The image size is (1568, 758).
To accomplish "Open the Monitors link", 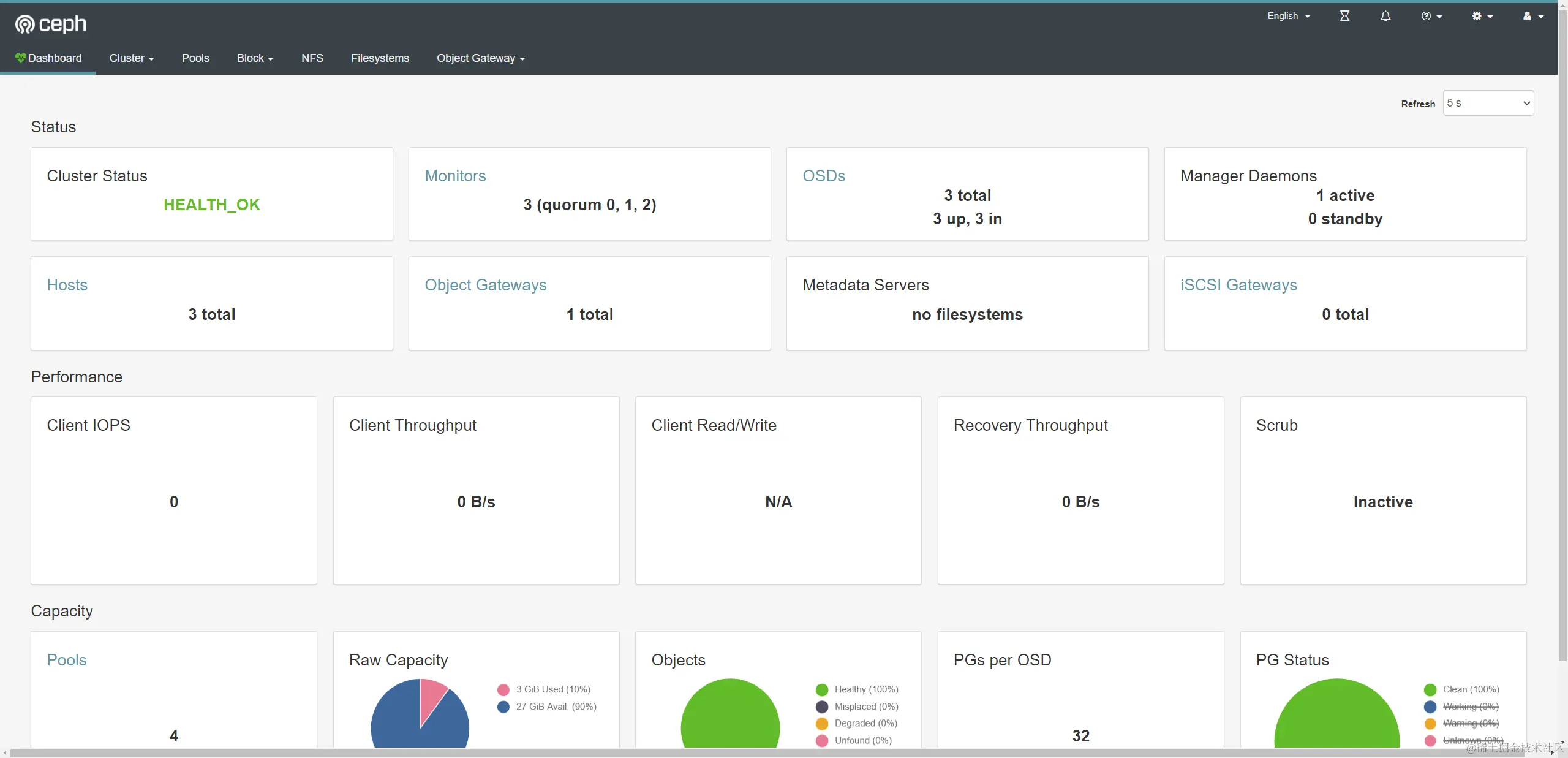I will (455, 176).
